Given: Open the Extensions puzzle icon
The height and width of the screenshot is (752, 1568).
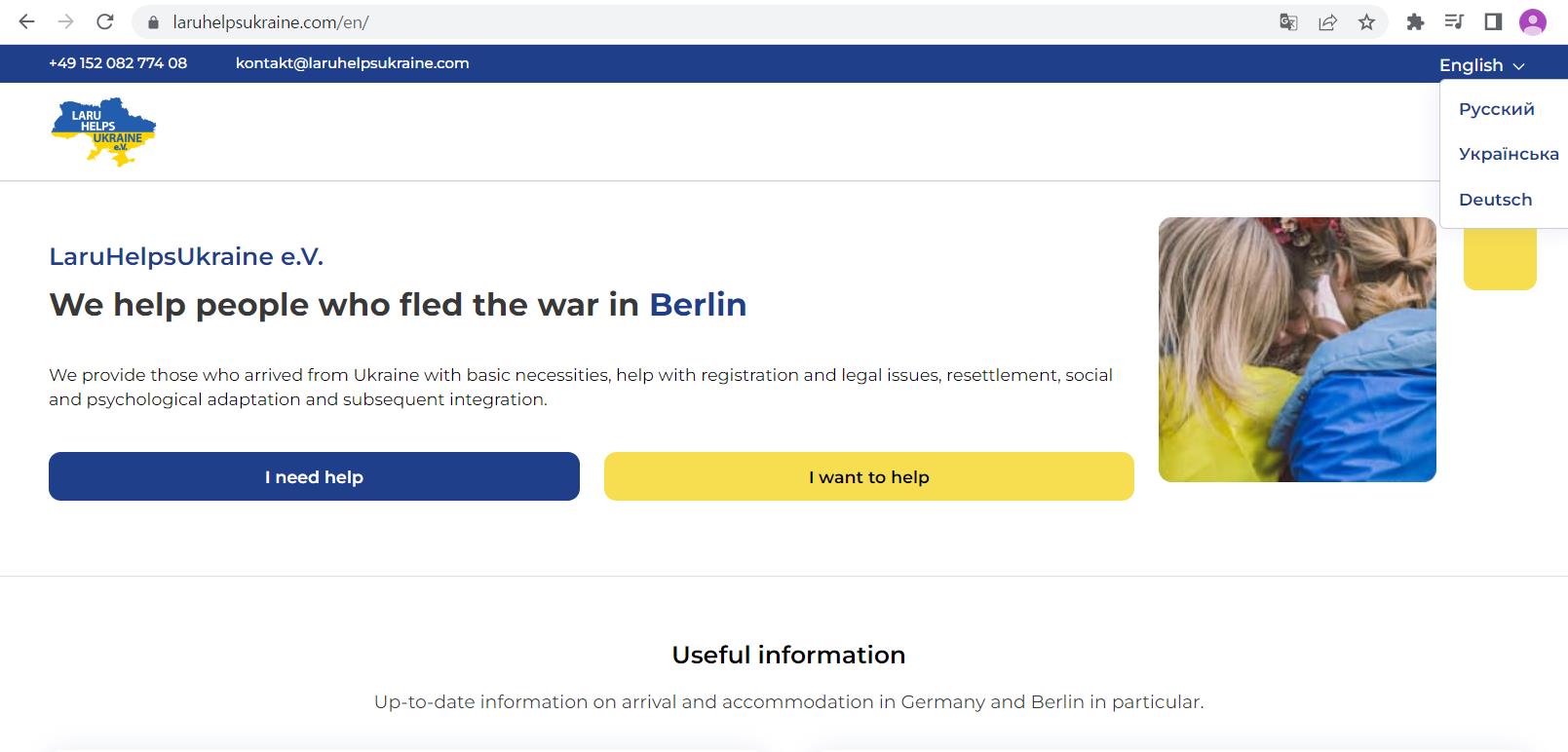Looking at the screenshot, I should point(1415,22).
